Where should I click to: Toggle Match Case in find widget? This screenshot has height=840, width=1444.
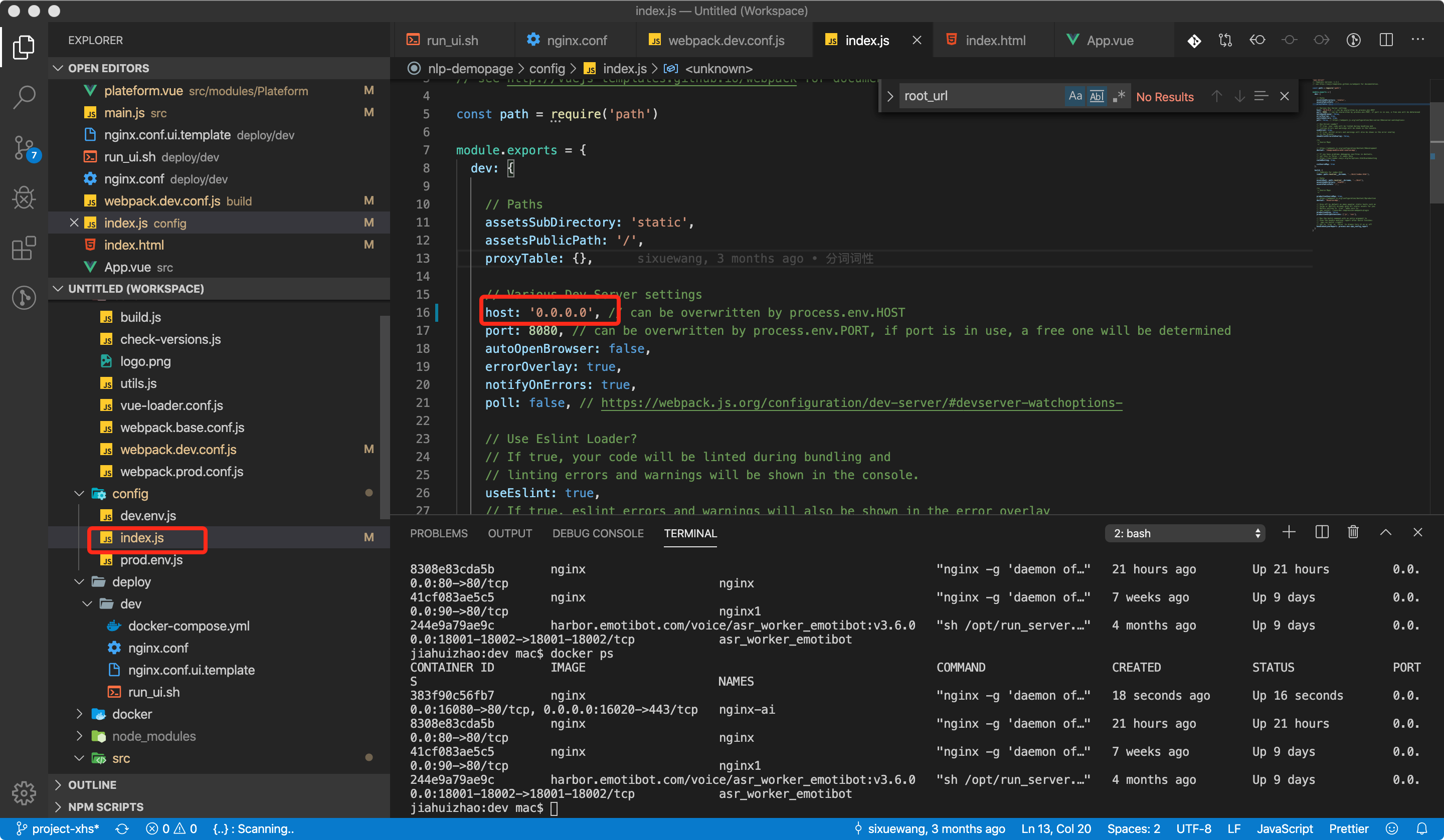click(1075, 96)
